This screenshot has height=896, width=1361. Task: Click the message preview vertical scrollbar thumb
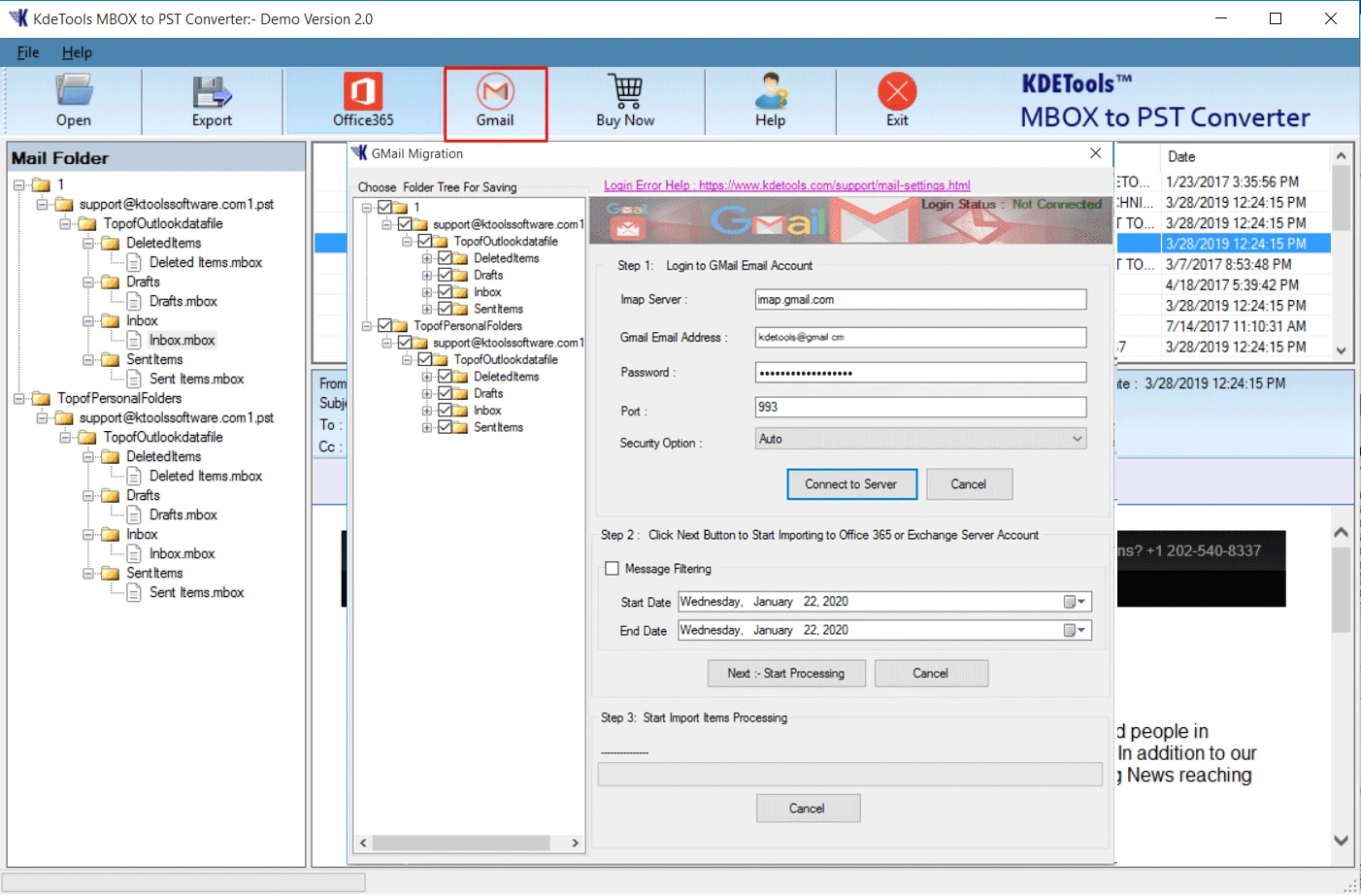[1341, 590]
